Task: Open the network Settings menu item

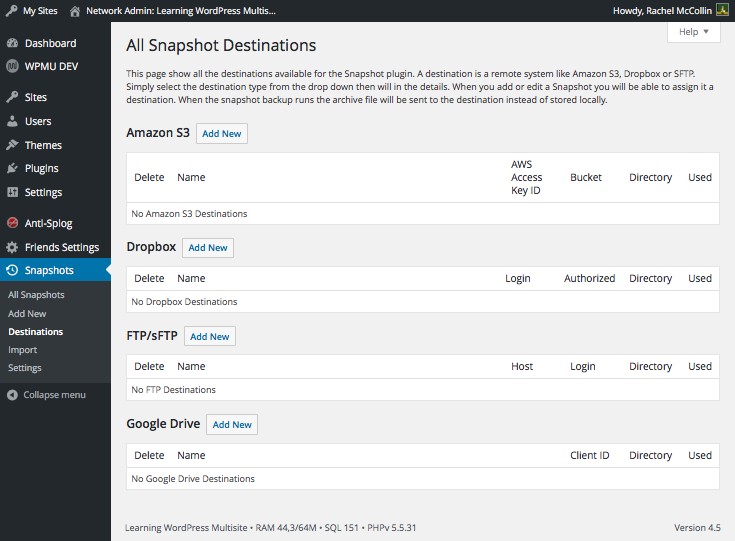Action: tap(55, 192)
